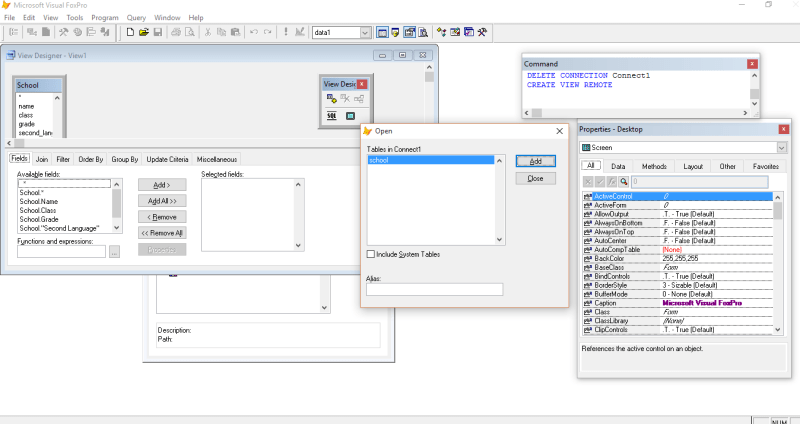Show the SQL window from View Designer toolbar

point(332,116)
